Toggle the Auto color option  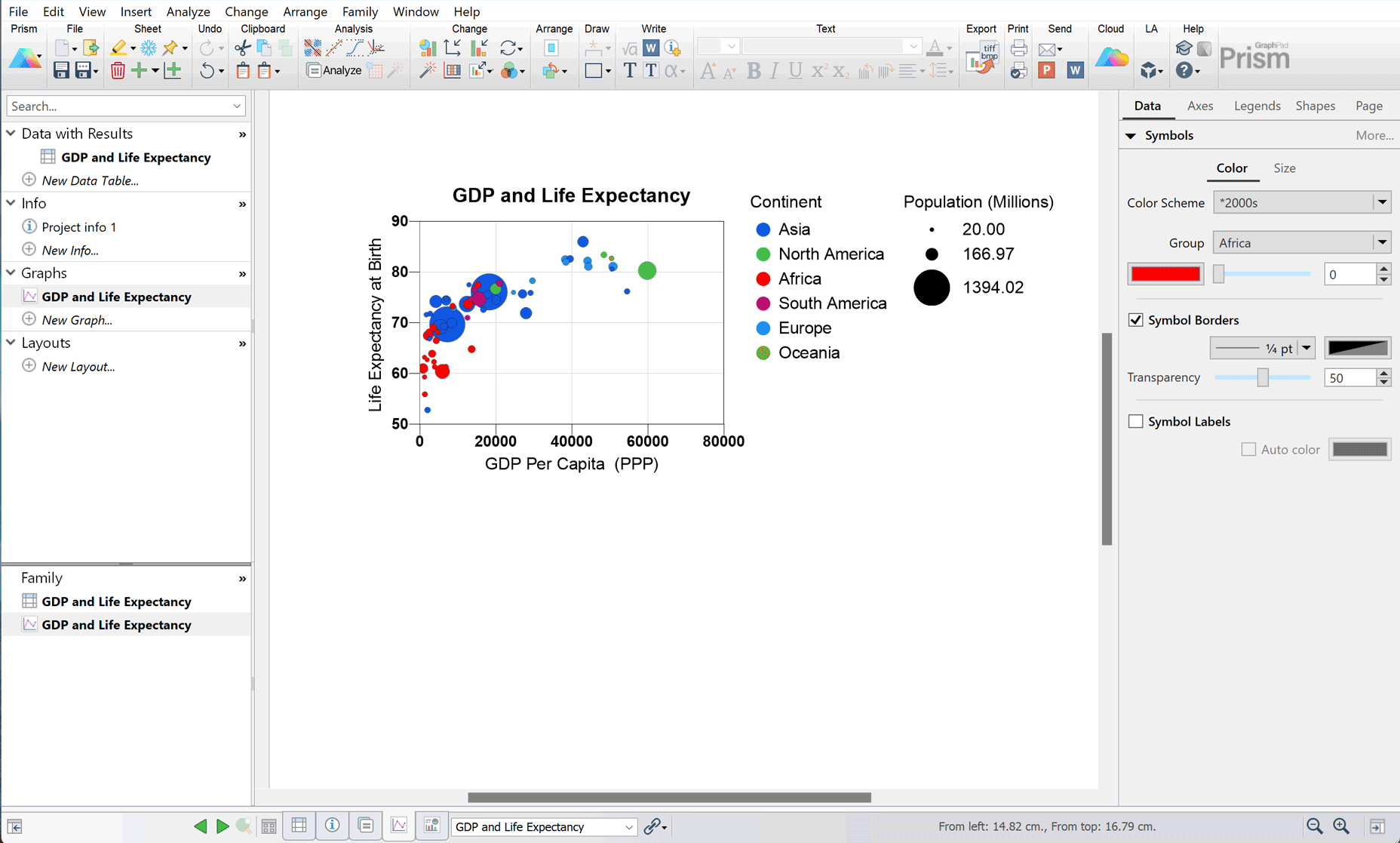pos(1249,449)
